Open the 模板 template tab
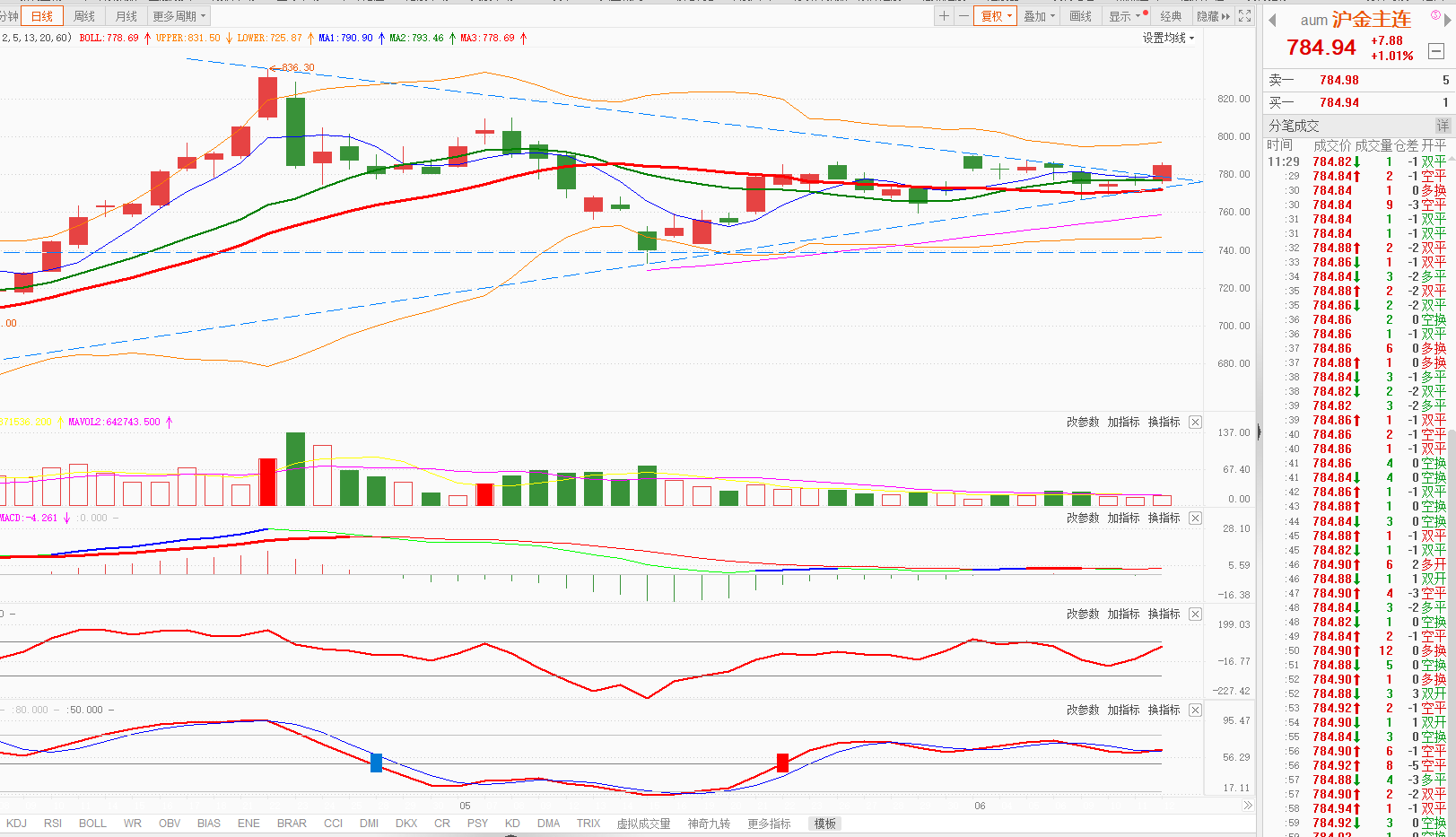Image resolution: width=1456 pixels, height=837 pixels. 824,824
